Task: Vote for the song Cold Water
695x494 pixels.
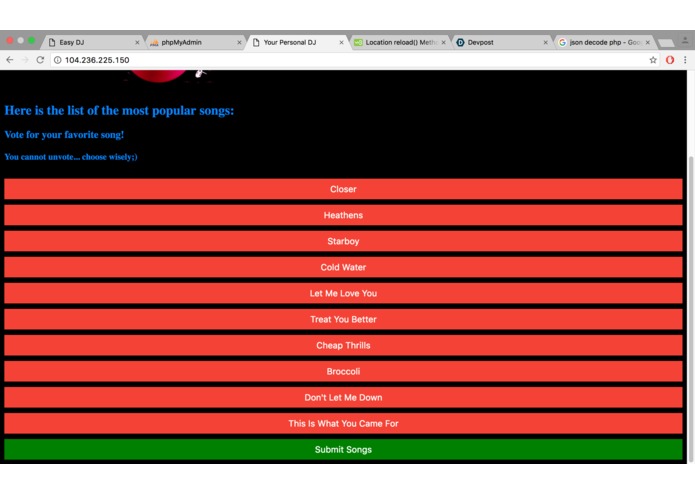Action: pos(343,267)
